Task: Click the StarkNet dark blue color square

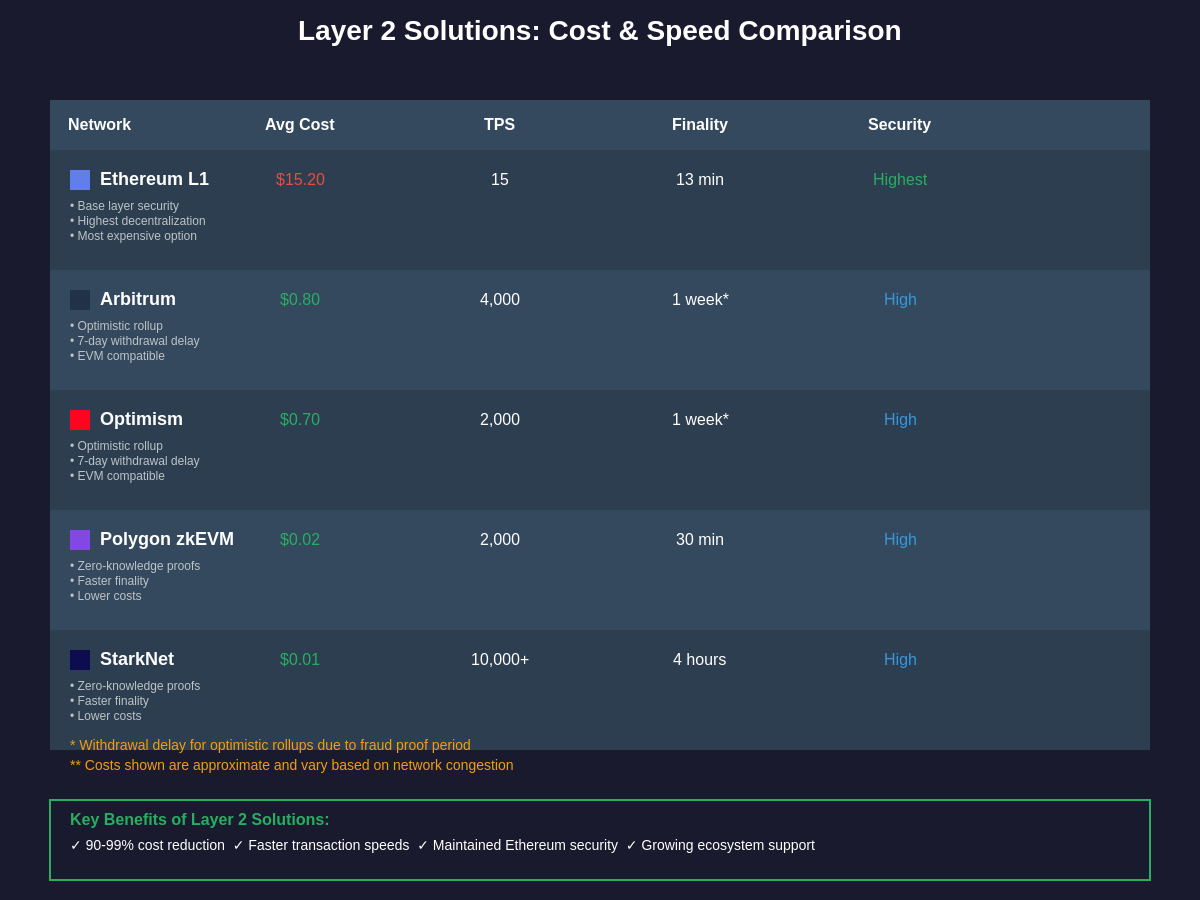Action: pos(80,660)
